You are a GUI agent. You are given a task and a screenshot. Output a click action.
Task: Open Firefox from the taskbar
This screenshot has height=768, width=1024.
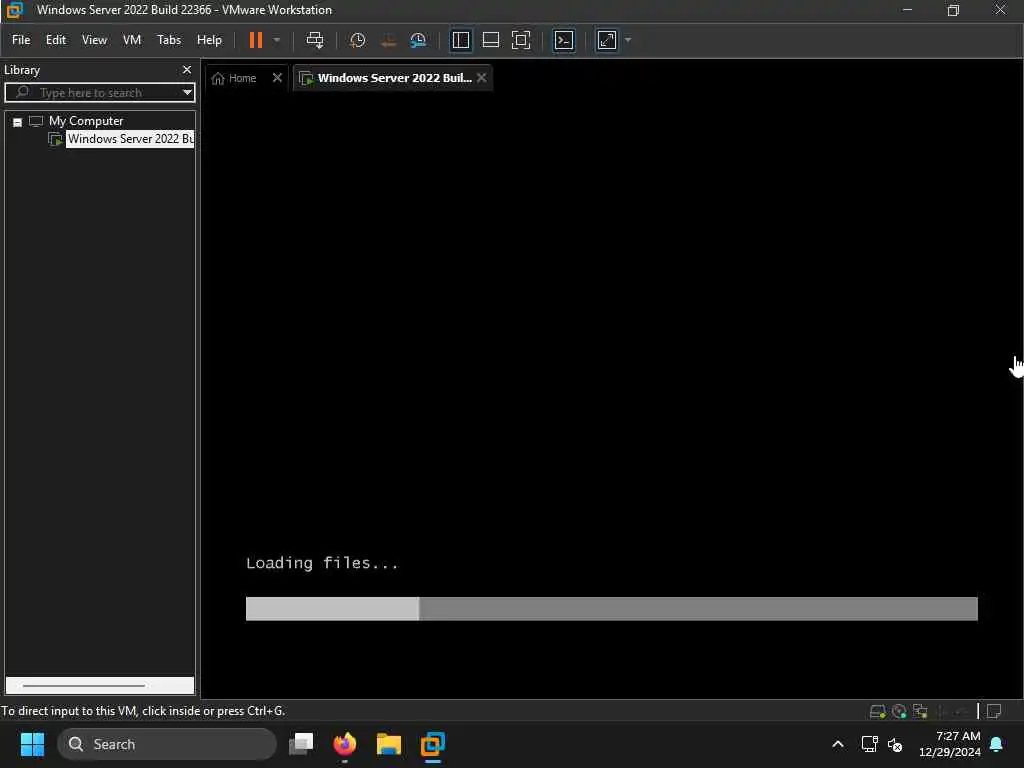point(345,744)
